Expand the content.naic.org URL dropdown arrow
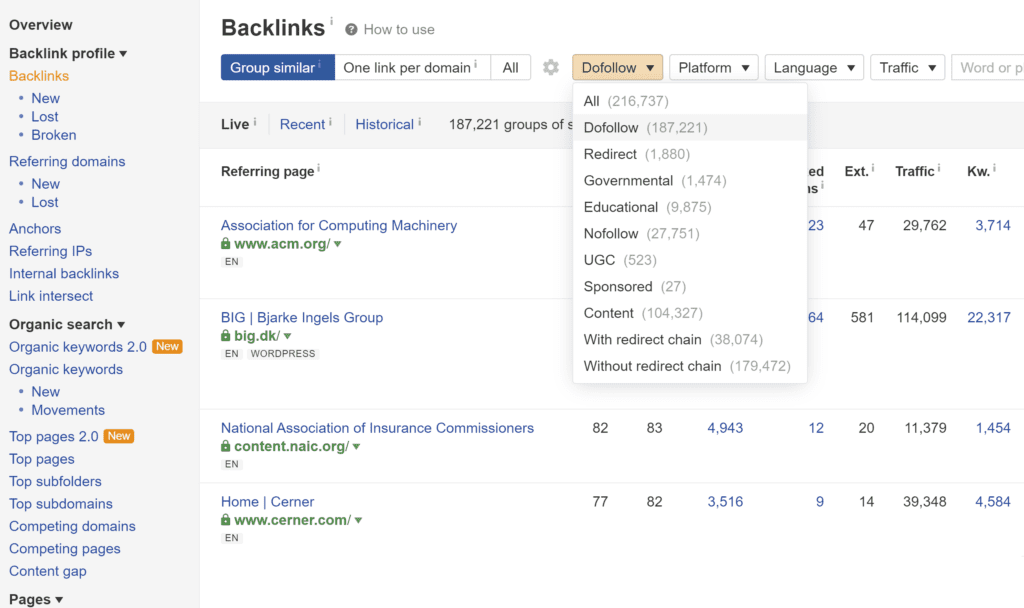The height and width of the screenshot is (608, 1024). [x=357, y=447]
